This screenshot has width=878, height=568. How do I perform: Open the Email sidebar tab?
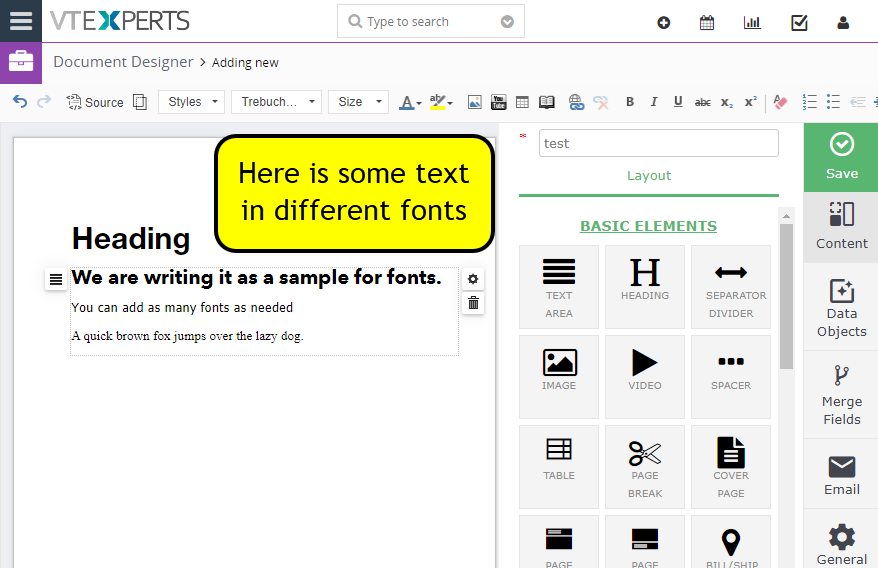[x=841, y=474]
